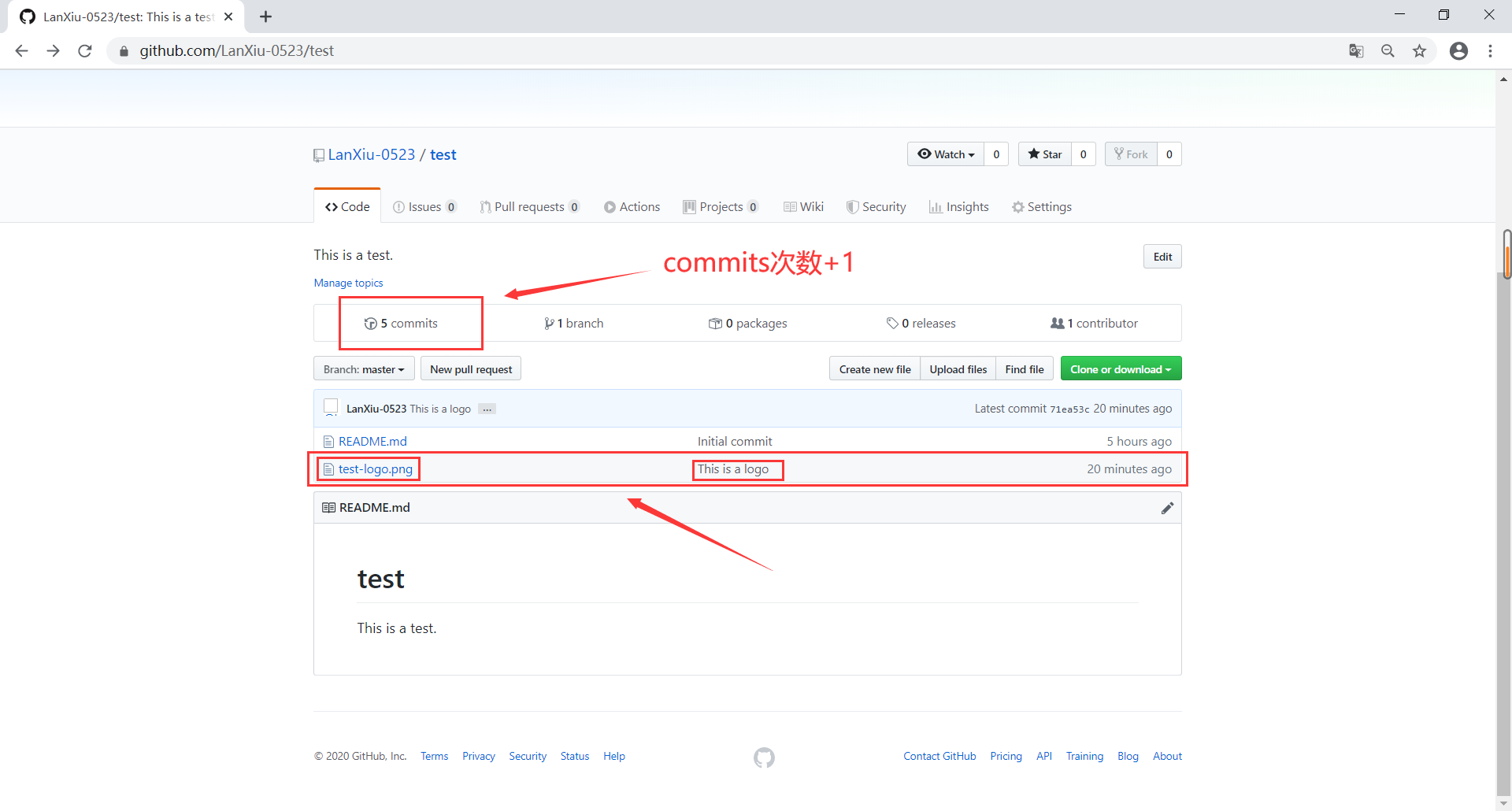Click the README.md file link in the list
The width and height of the screenshot is (1512, 811).
coord(372,441)
